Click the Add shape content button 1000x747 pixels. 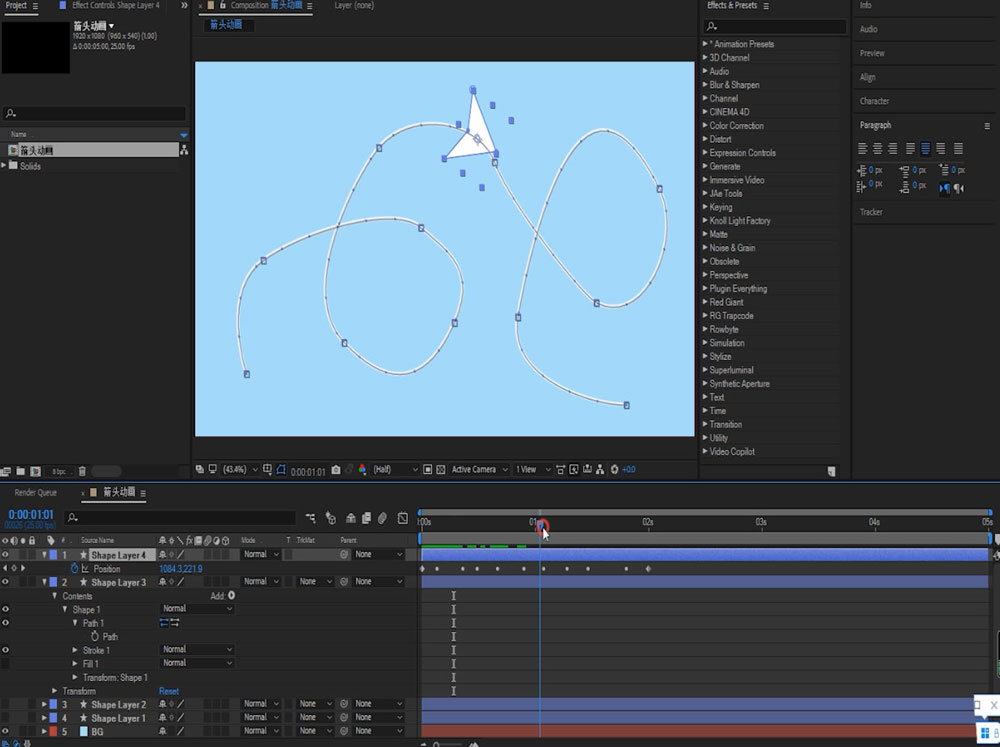(231, 596)
